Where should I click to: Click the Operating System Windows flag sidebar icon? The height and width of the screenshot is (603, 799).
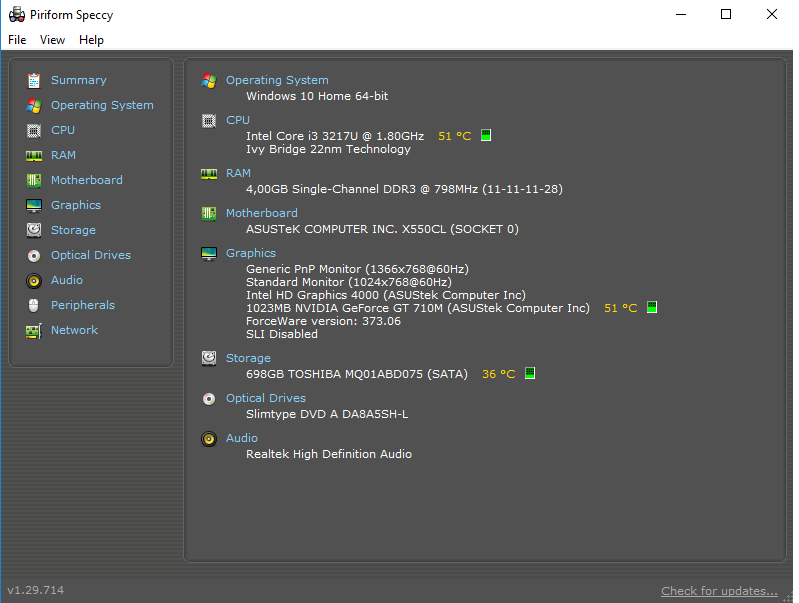[x=34, y=106]
